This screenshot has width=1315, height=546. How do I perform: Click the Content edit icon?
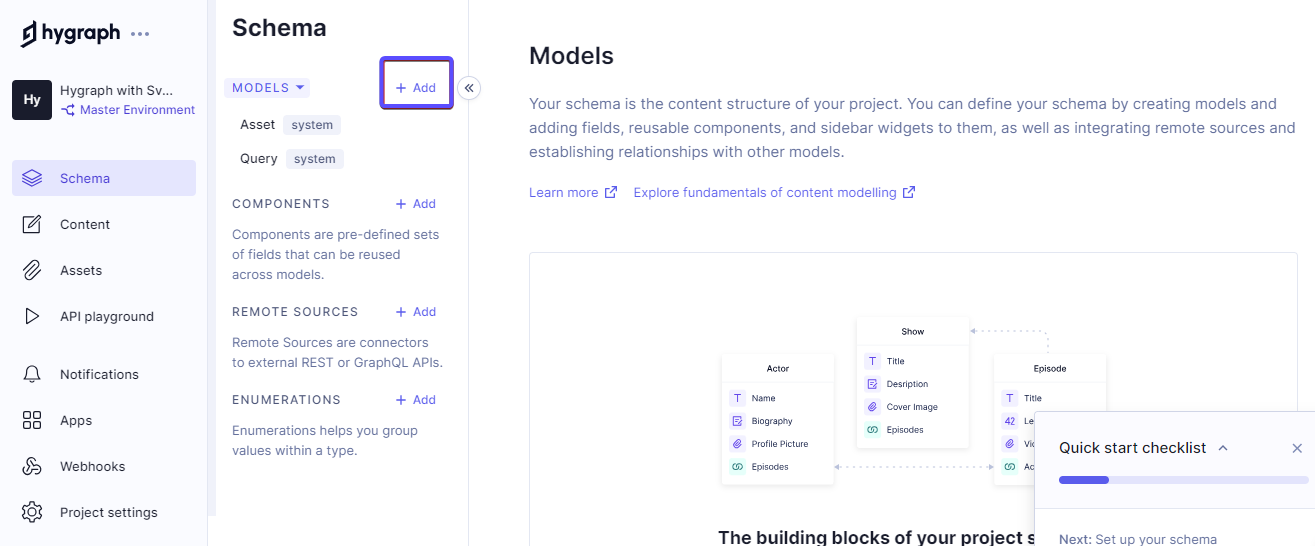tap(32, 225)
